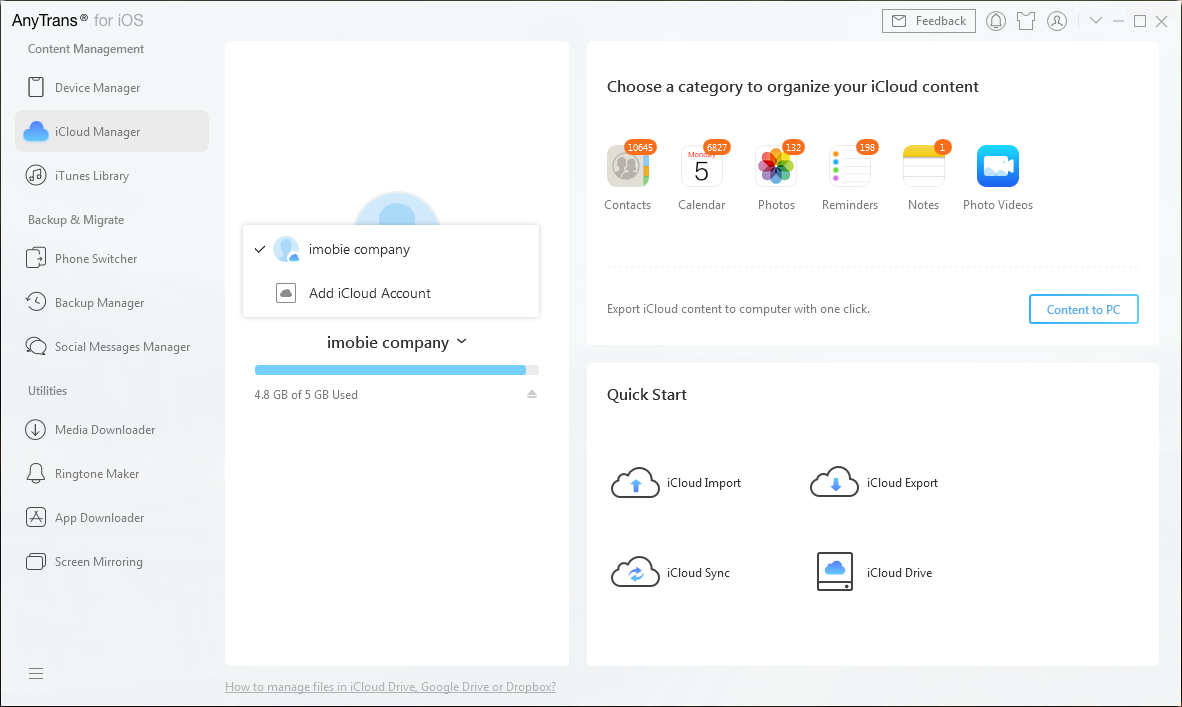Viewport: 1182px width, 707px height.
Task: Open the iCloud Drive management help link
Action: click(x=390, y=687)
